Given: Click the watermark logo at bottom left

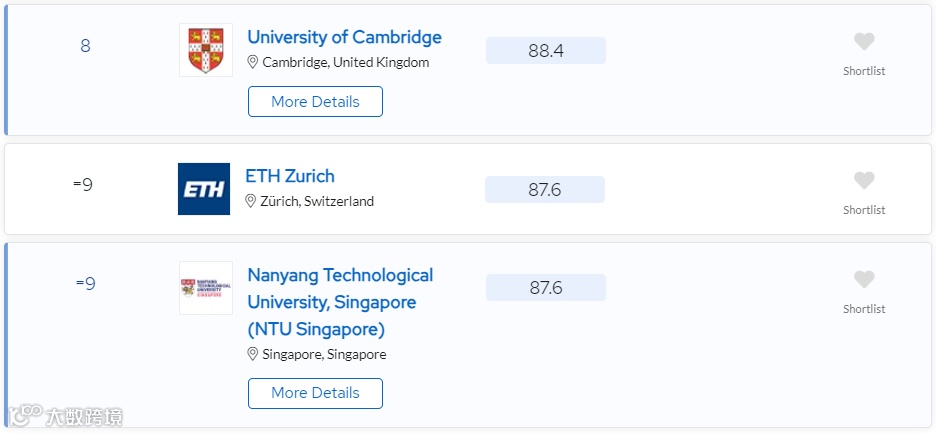Looking at the screenshot, I should (x=66, y=415).
